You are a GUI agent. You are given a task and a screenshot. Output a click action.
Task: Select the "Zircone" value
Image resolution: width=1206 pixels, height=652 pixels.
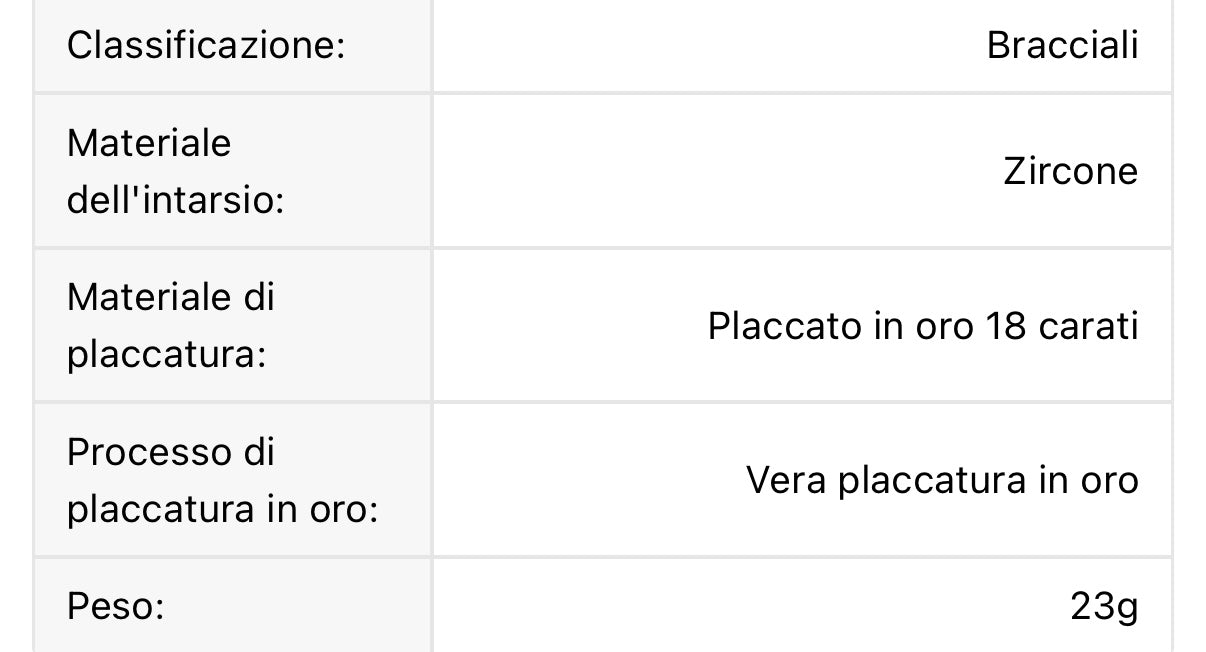coord(1070,172)
